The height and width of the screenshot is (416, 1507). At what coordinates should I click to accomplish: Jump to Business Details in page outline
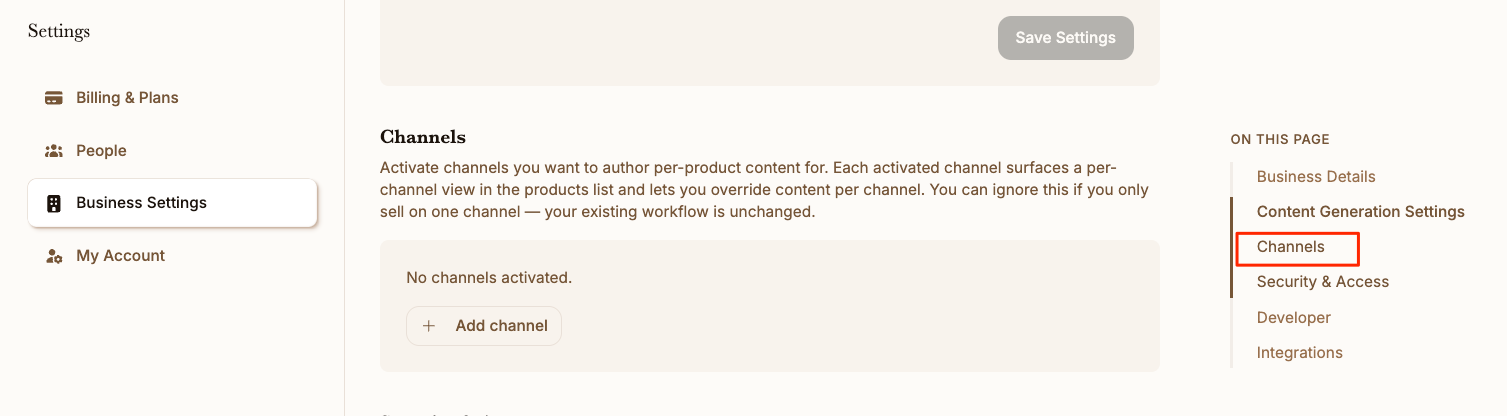pos(1316,177)
